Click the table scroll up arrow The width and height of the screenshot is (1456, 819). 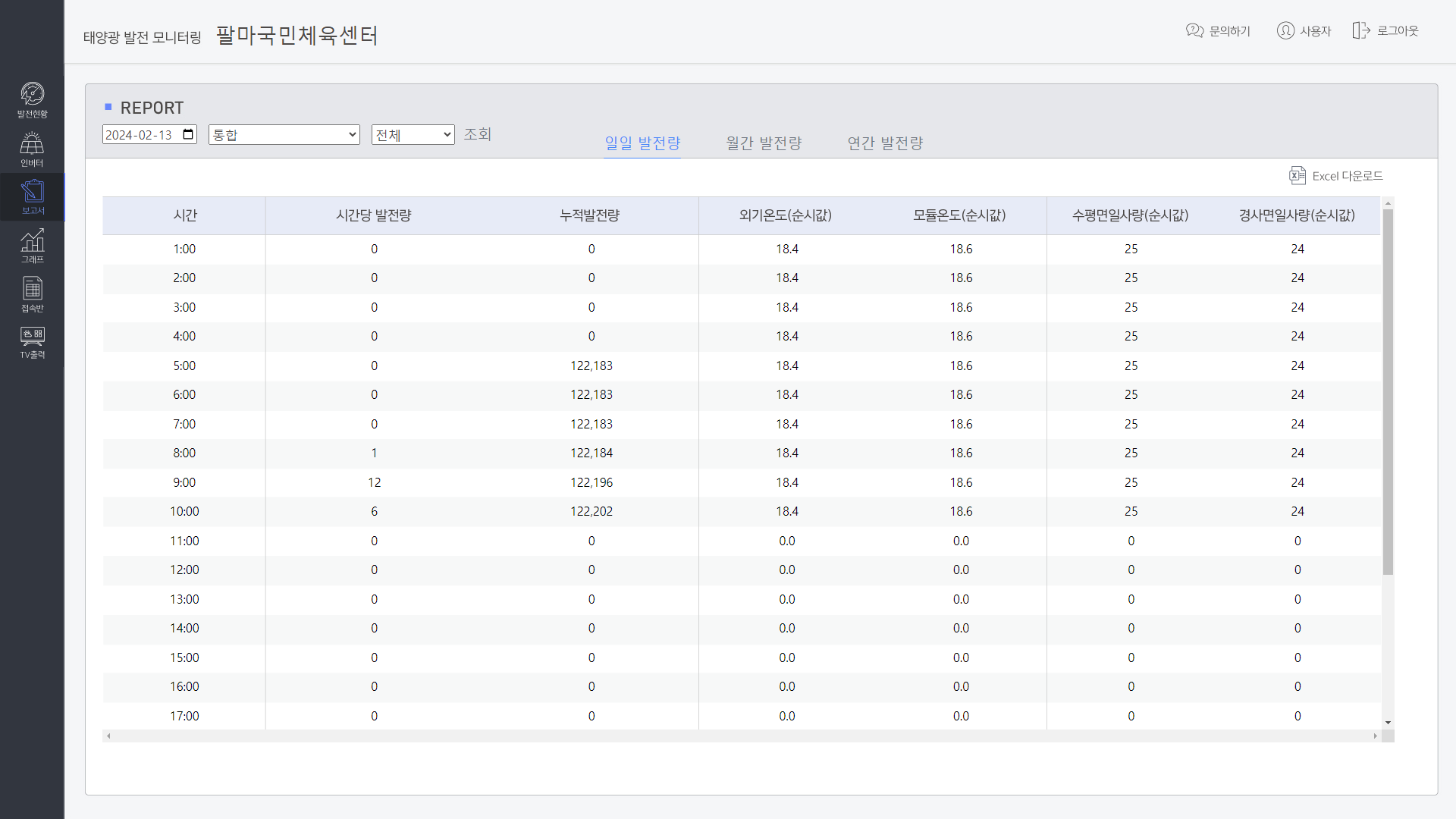tap(1388, 203)
